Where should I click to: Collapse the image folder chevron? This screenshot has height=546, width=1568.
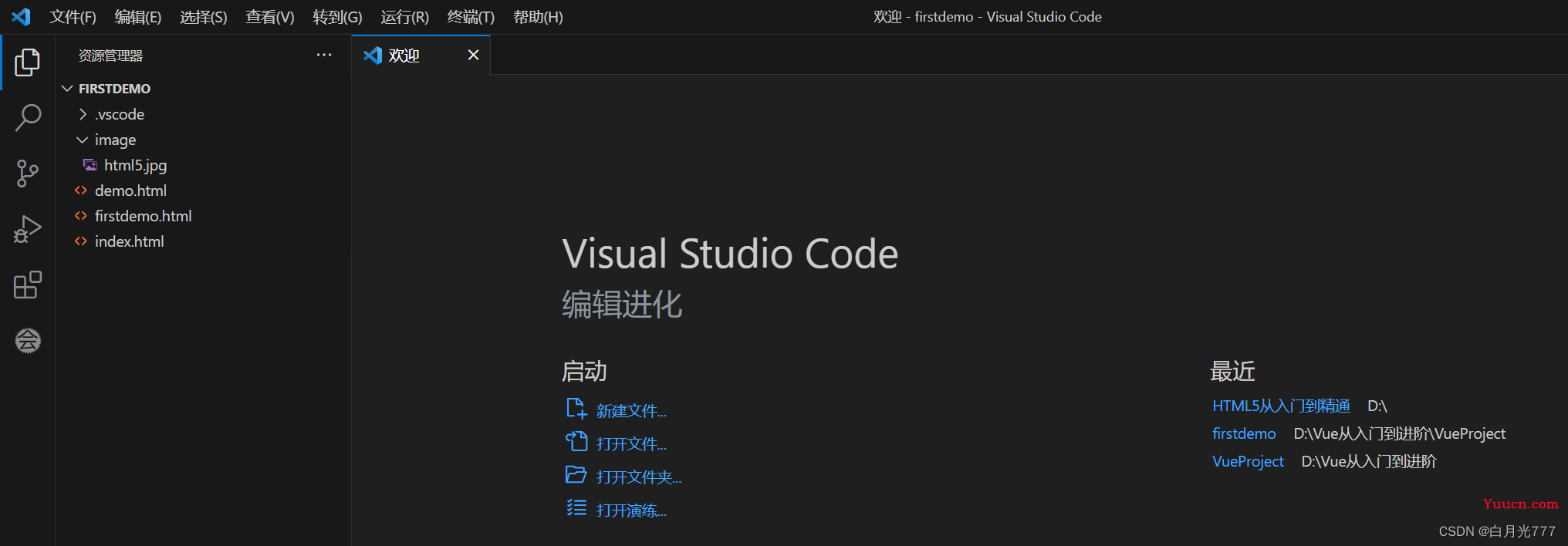click(82, 140)
